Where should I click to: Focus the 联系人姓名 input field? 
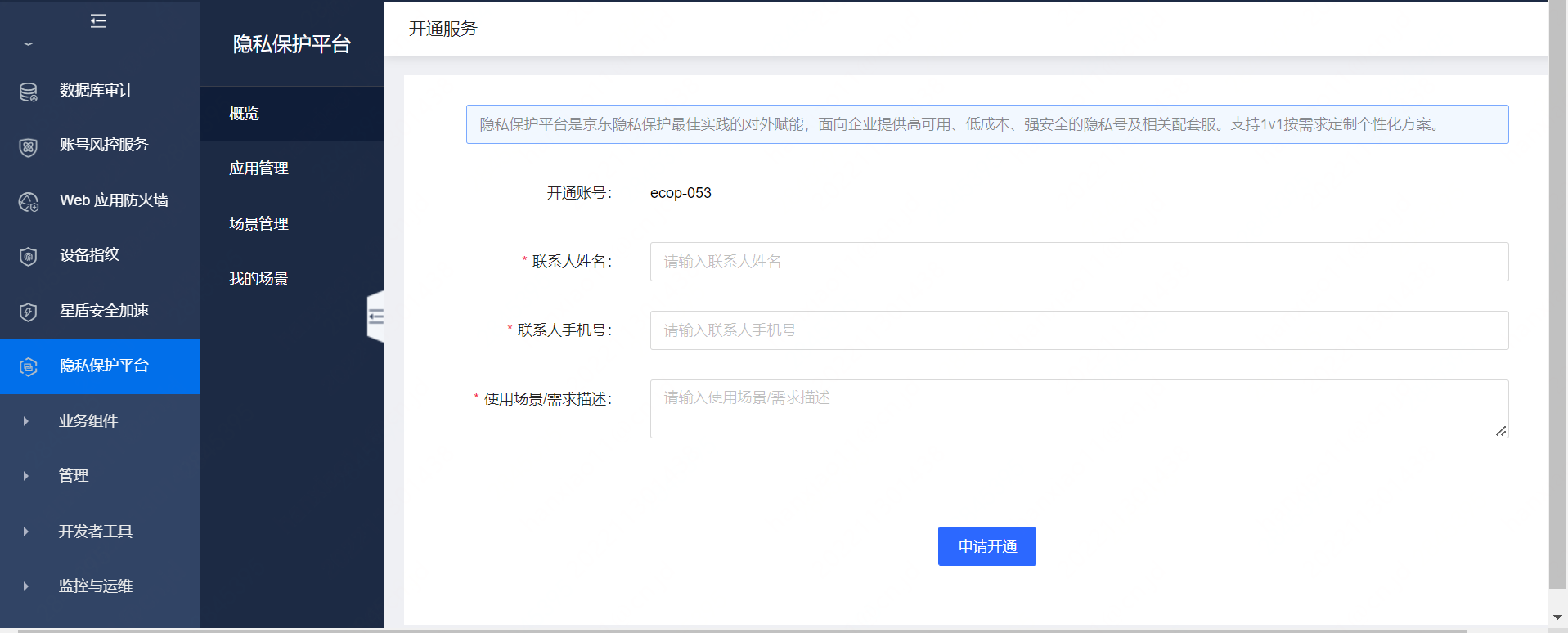pos(1079,262)
